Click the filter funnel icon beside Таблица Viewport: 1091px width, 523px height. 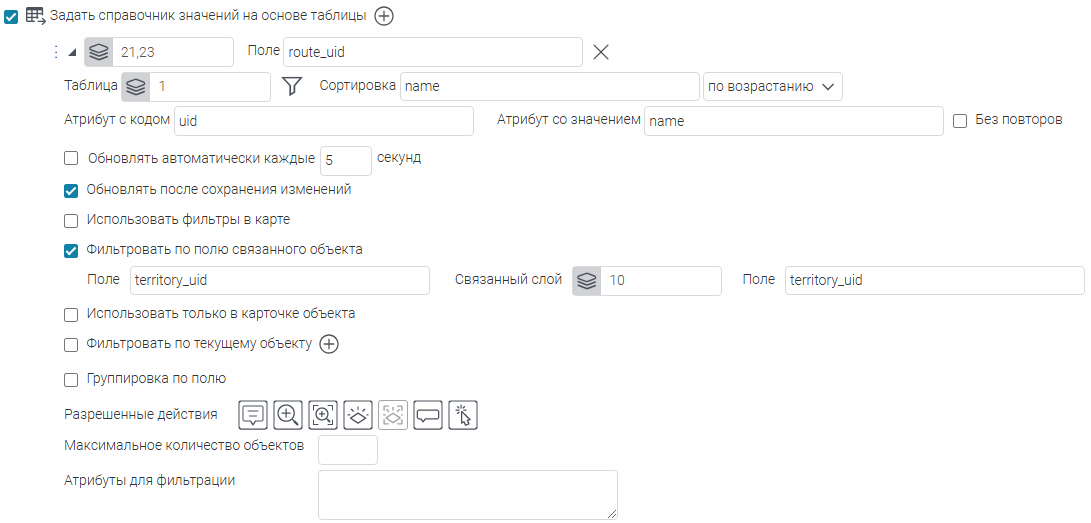(x=291, y=87)
